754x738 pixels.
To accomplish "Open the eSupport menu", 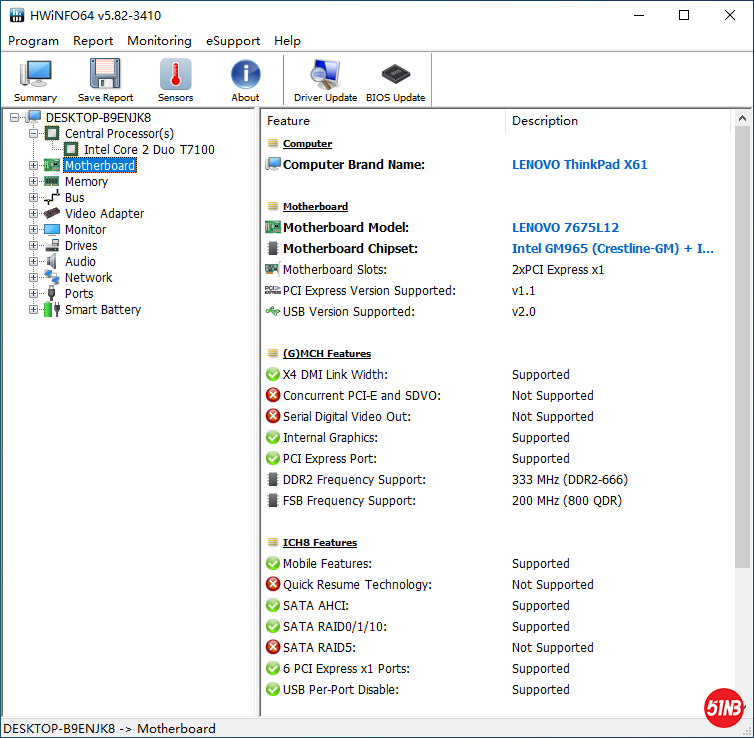I will [233, 41].
